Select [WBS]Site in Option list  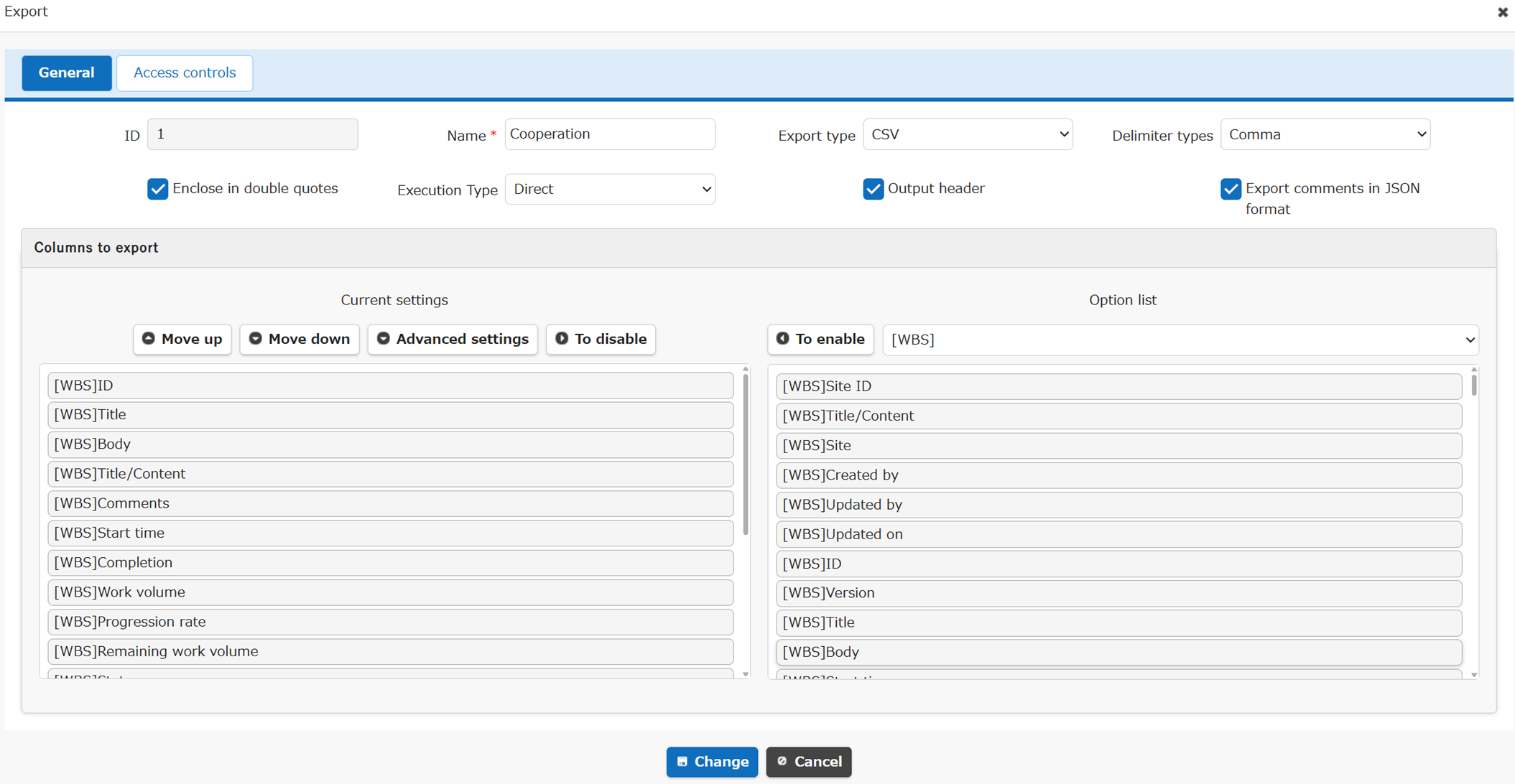[1119, 445]
